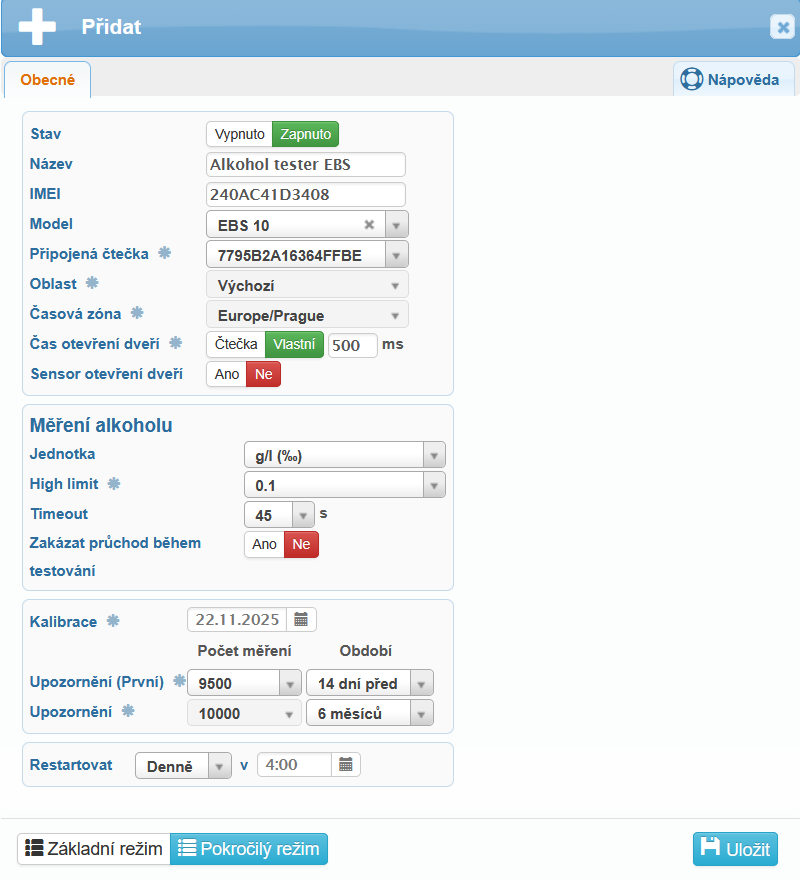Click the asterisk info icon beside Kalibrace label
This screenshot has height=880, width=800.
coord(113,621)
